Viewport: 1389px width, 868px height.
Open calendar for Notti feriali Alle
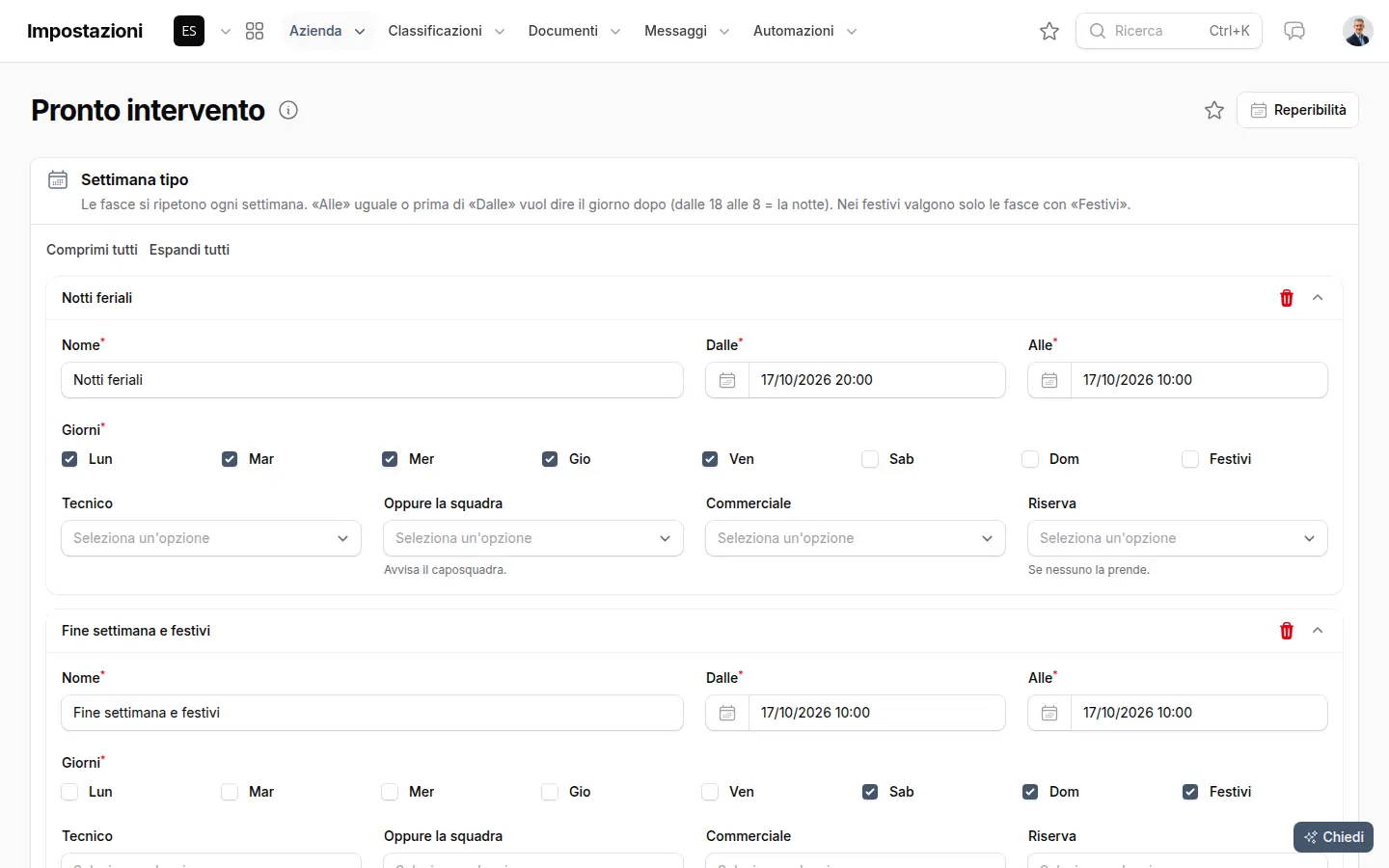point(1049,380)
